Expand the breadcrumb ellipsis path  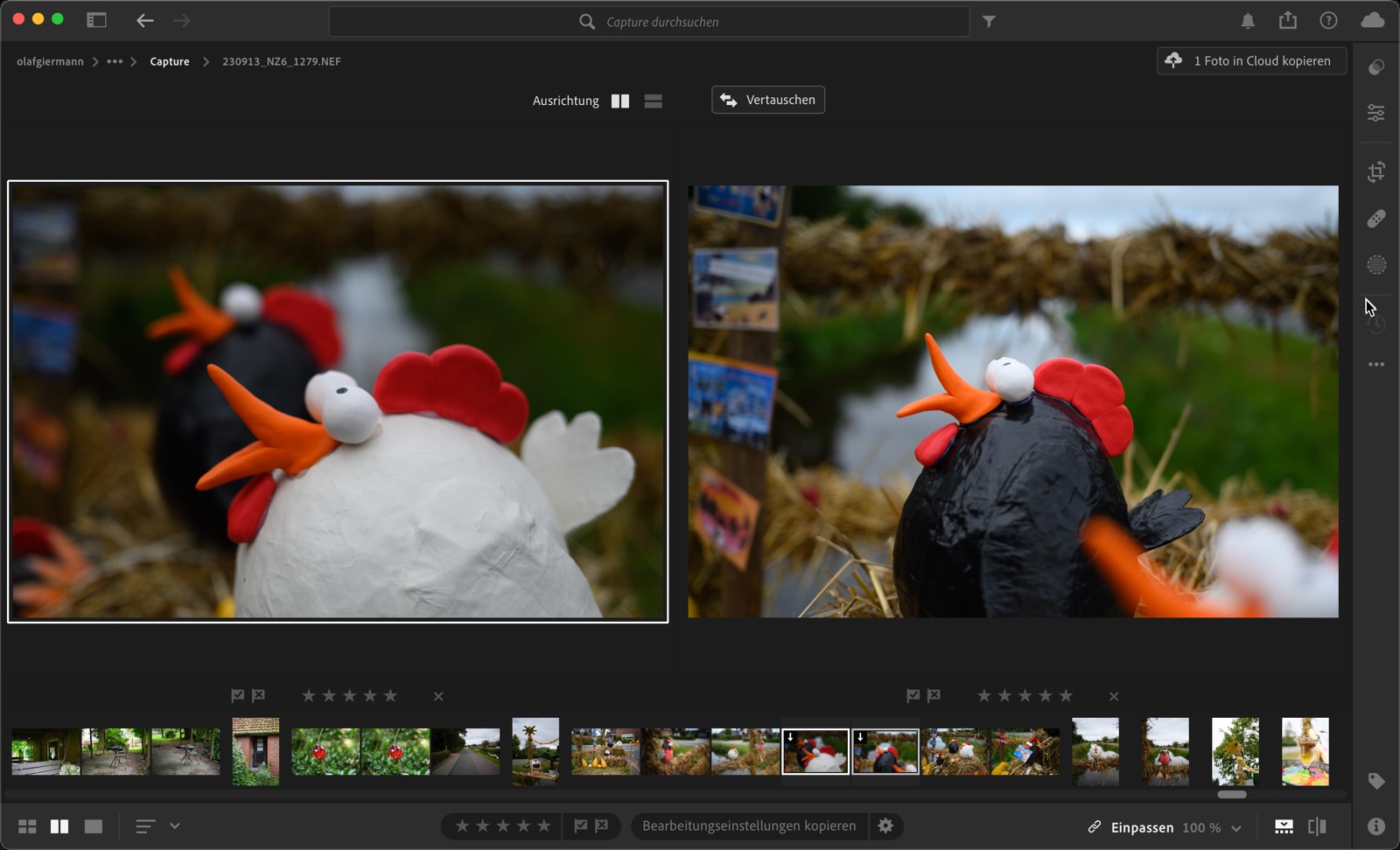pos(115,61)
